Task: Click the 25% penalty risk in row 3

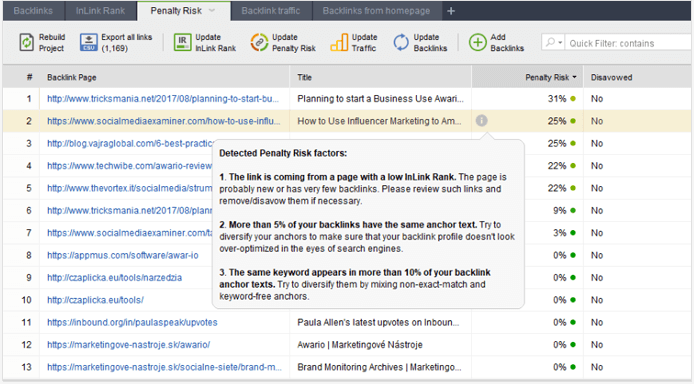Action: point(557,143)
